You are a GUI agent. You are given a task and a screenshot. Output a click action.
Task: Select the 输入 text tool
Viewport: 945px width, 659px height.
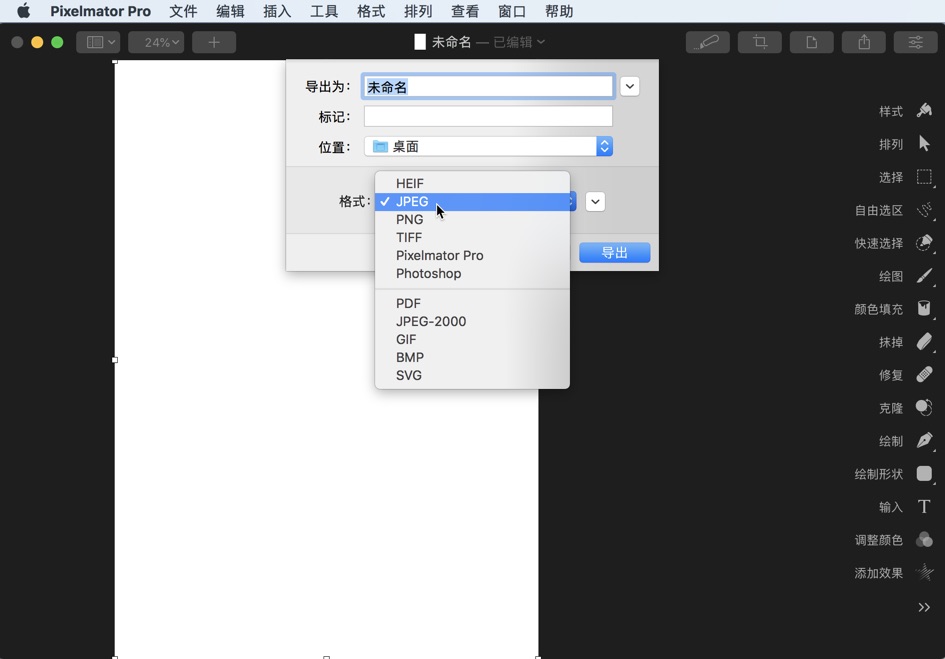(x=924, y=506)
